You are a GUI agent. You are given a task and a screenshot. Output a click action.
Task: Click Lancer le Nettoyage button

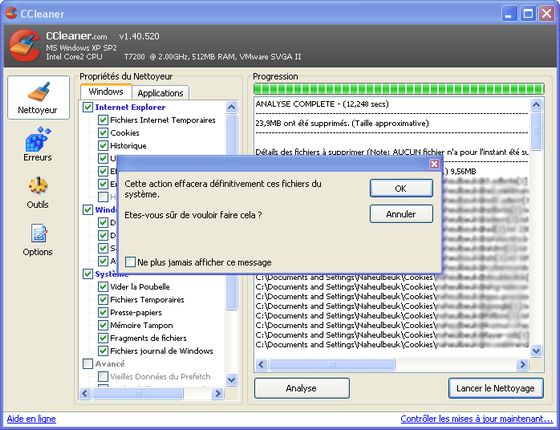(496, 388)
